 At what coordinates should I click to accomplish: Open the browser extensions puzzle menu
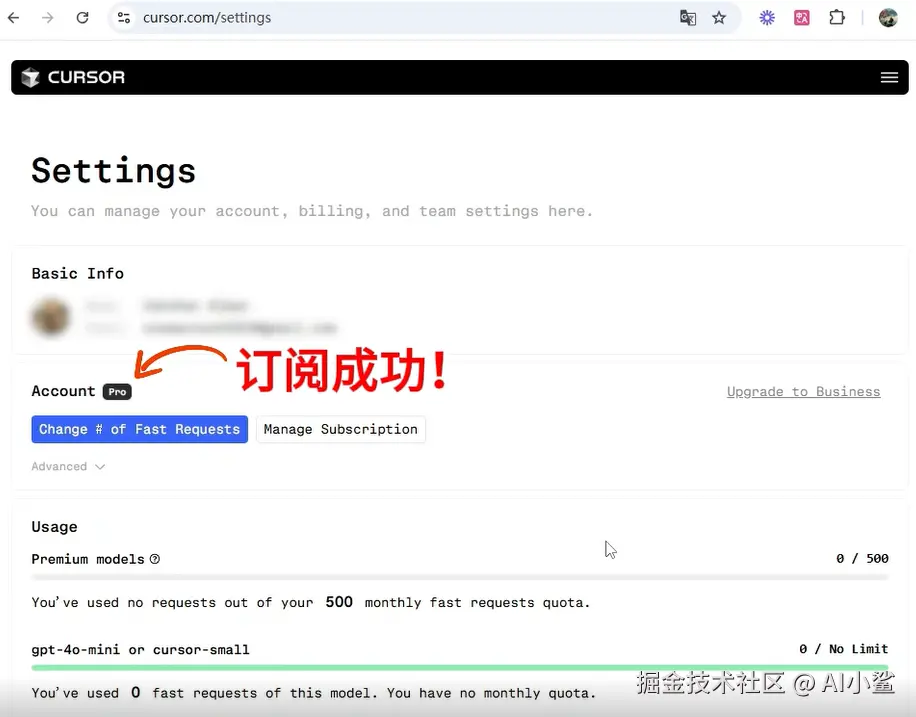837,18
